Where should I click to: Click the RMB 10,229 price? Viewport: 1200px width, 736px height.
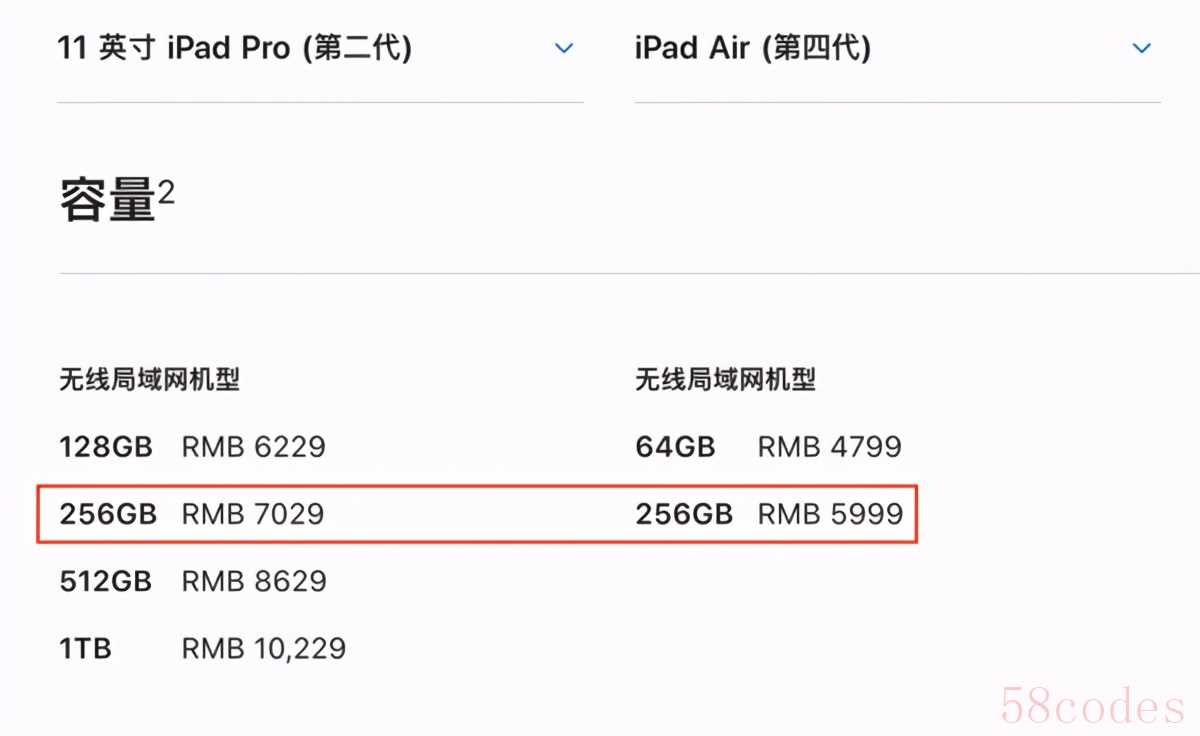(x=263, y=648)
